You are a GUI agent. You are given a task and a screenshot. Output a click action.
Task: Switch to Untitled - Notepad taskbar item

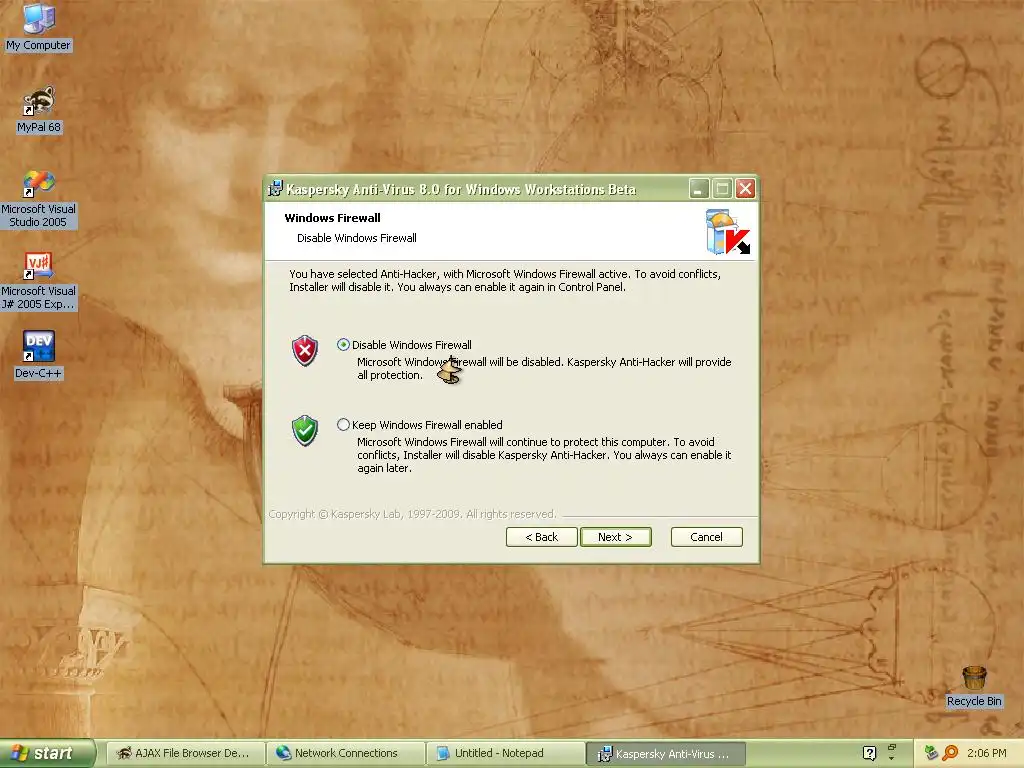coord(505,753)
